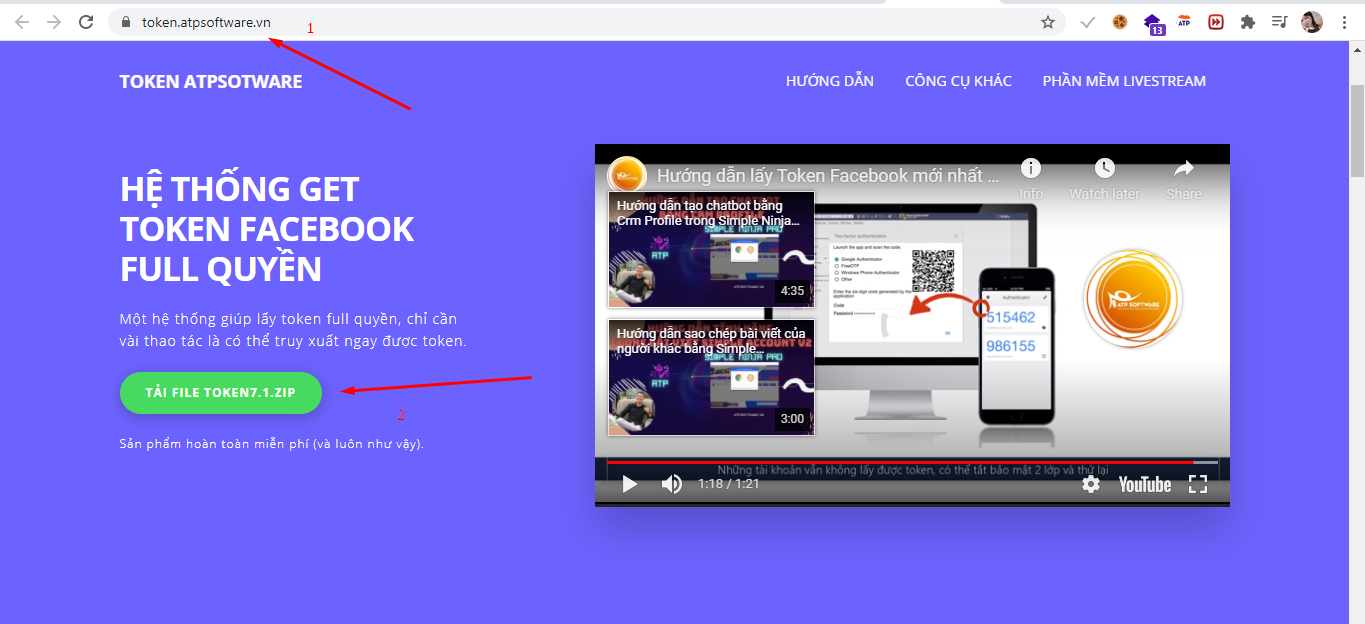Enter fullscreen on the video player
The image size is (1365, 624).
[x=1197, y=484]
